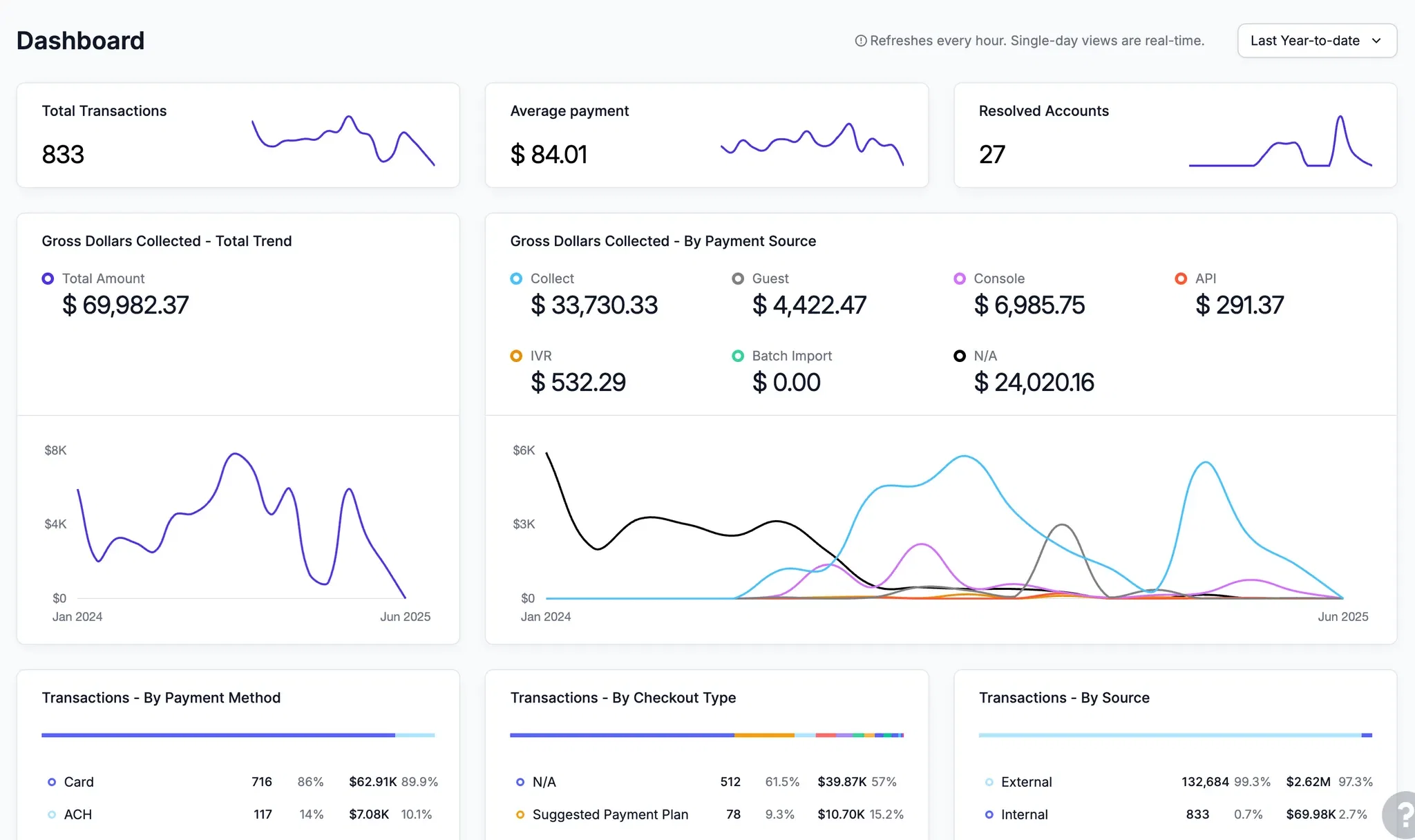
Task: Click the Batch Import legend circle icon
Action: (x=738, y=356)
